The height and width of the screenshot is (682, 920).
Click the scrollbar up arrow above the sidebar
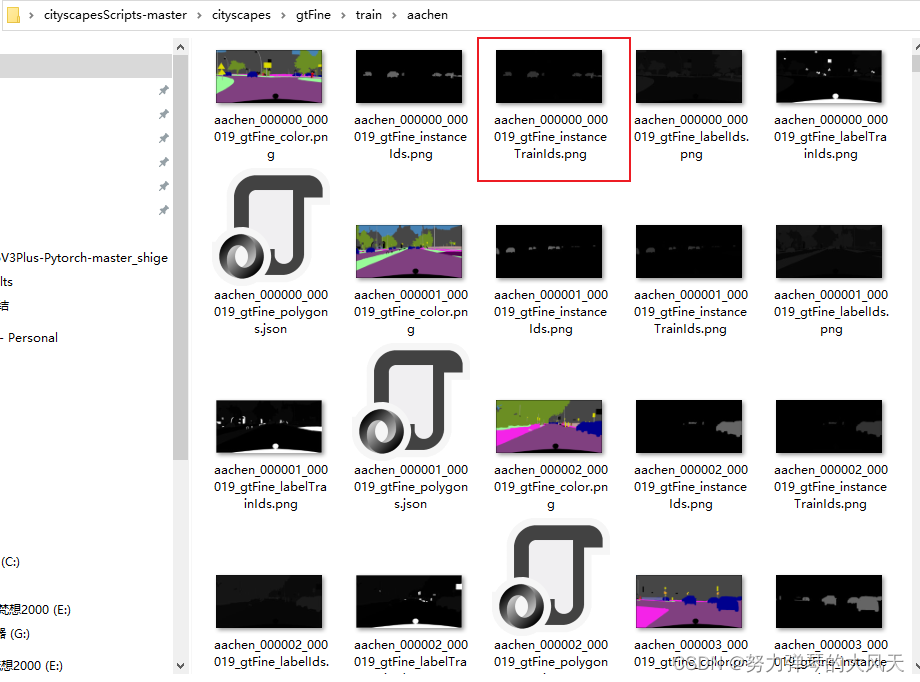tap(181, 45)
